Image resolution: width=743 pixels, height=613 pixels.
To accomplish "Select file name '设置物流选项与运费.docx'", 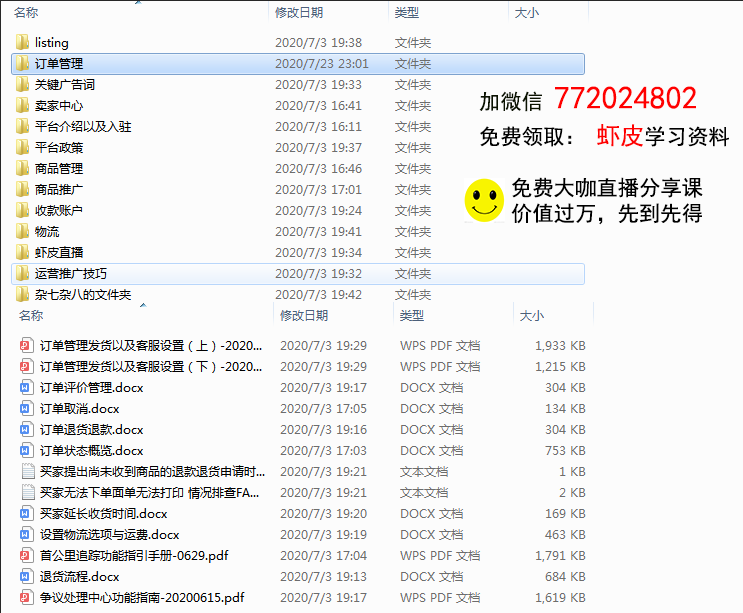I will [x=109, y=534].
